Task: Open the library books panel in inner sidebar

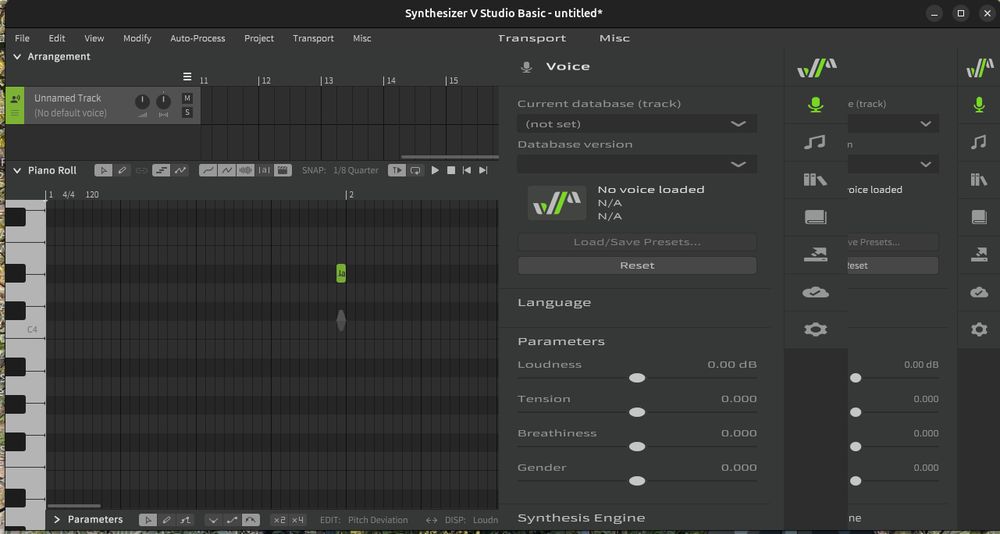Action: 815,179
